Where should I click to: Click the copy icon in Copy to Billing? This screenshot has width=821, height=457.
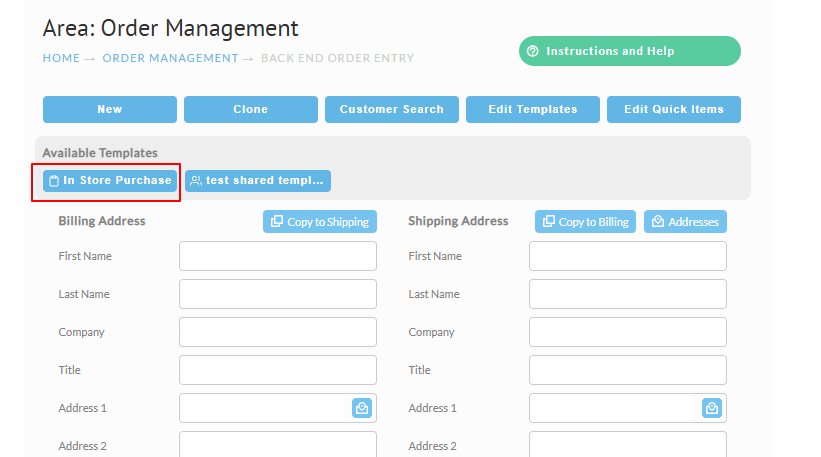click(548, 221)
